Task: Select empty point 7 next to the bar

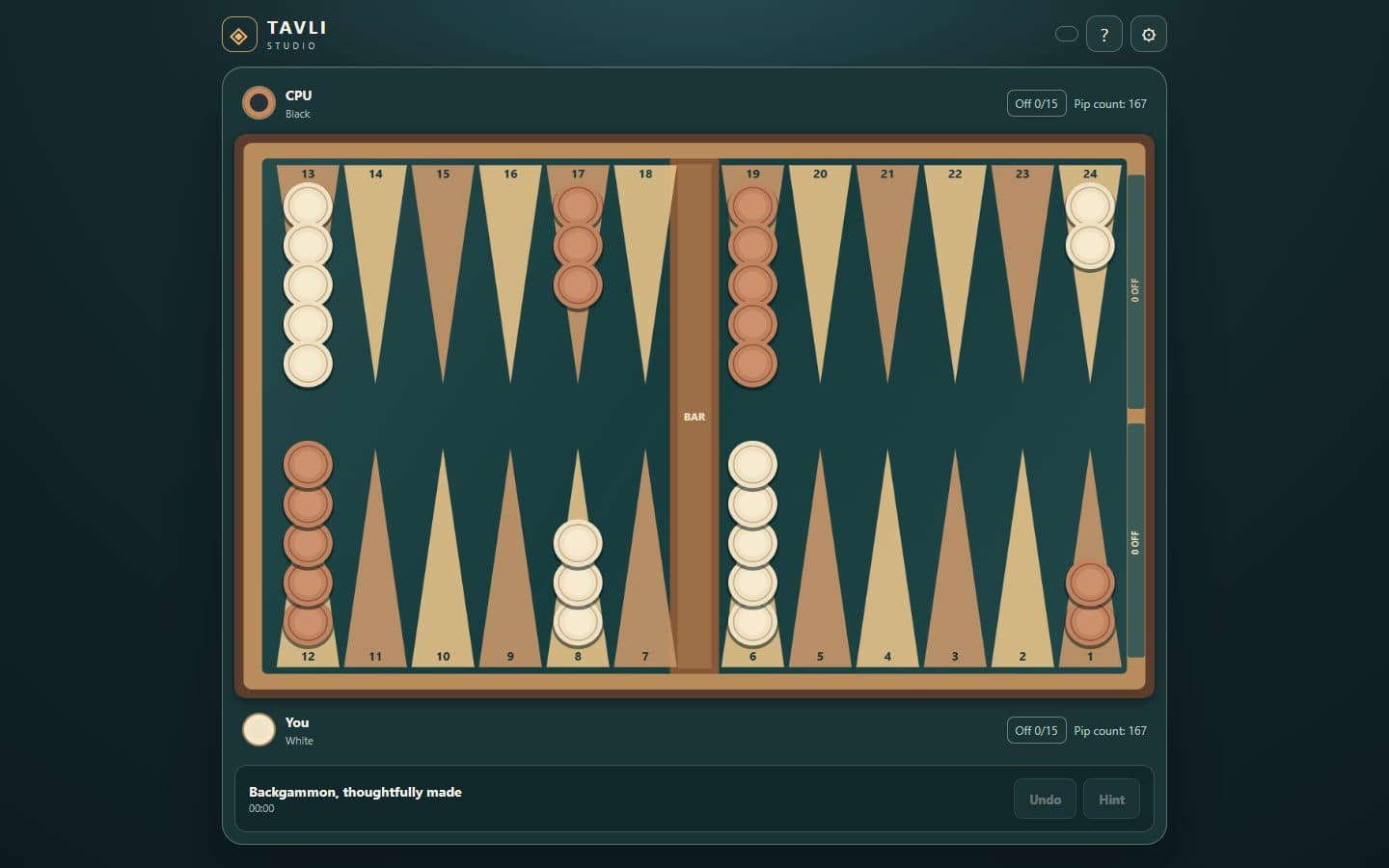Action: pyautogui.click(x=645, y=559)
